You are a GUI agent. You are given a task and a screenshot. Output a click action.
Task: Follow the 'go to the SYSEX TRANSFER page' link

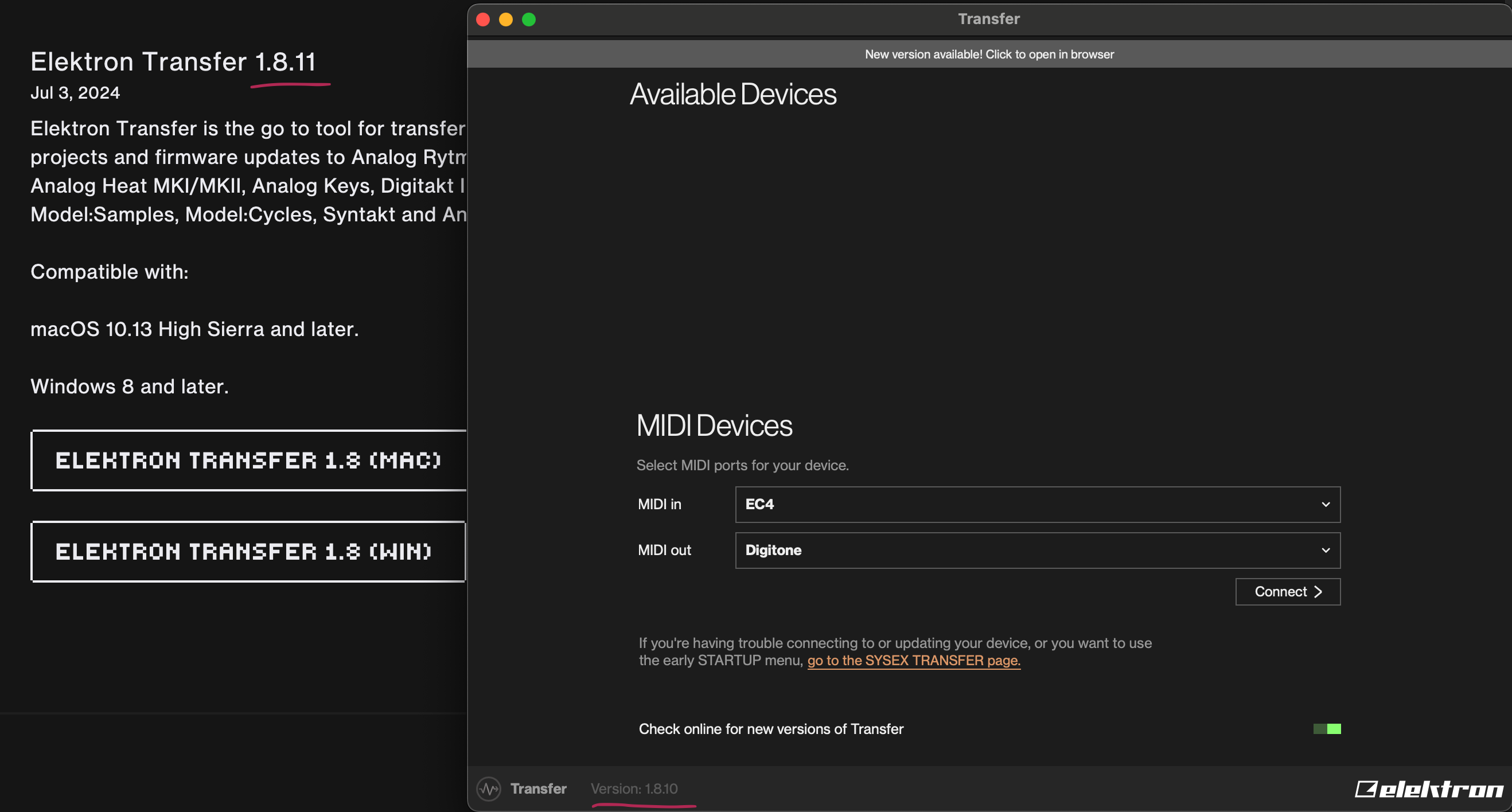click(x=913, y=660)
